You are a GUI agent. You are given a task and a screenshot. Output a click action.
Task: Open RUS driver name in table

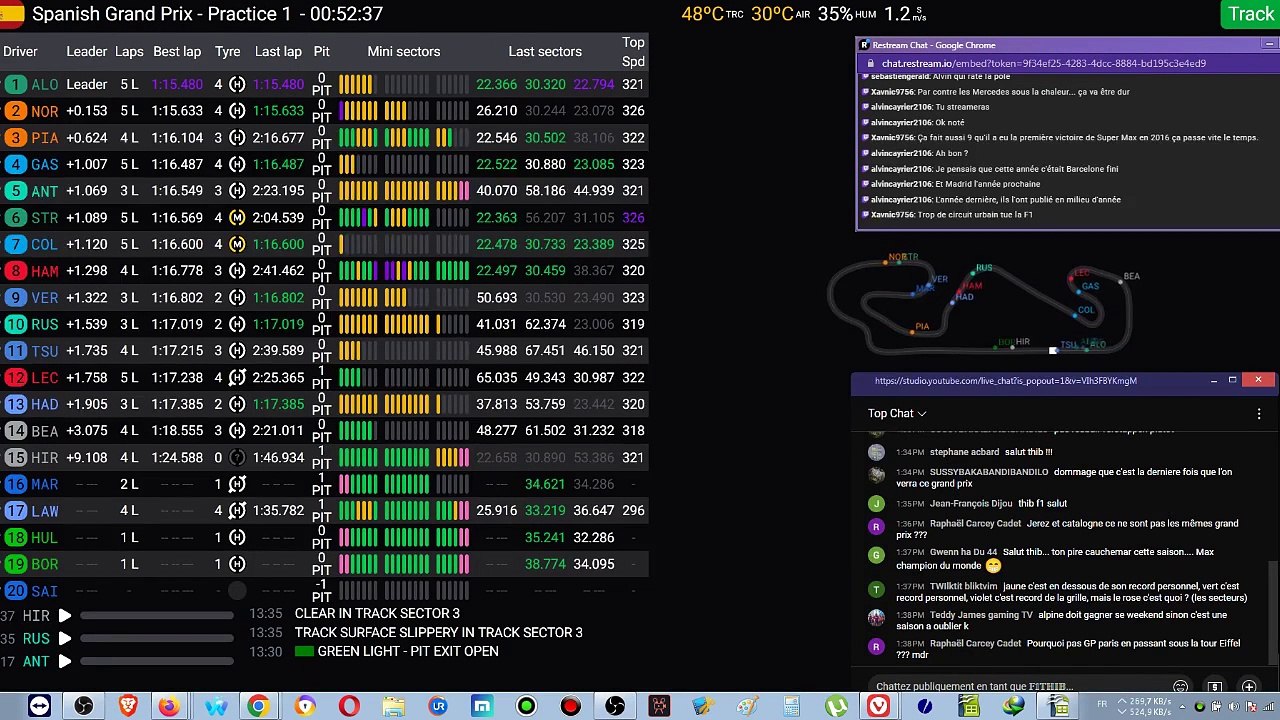[44, 324]
